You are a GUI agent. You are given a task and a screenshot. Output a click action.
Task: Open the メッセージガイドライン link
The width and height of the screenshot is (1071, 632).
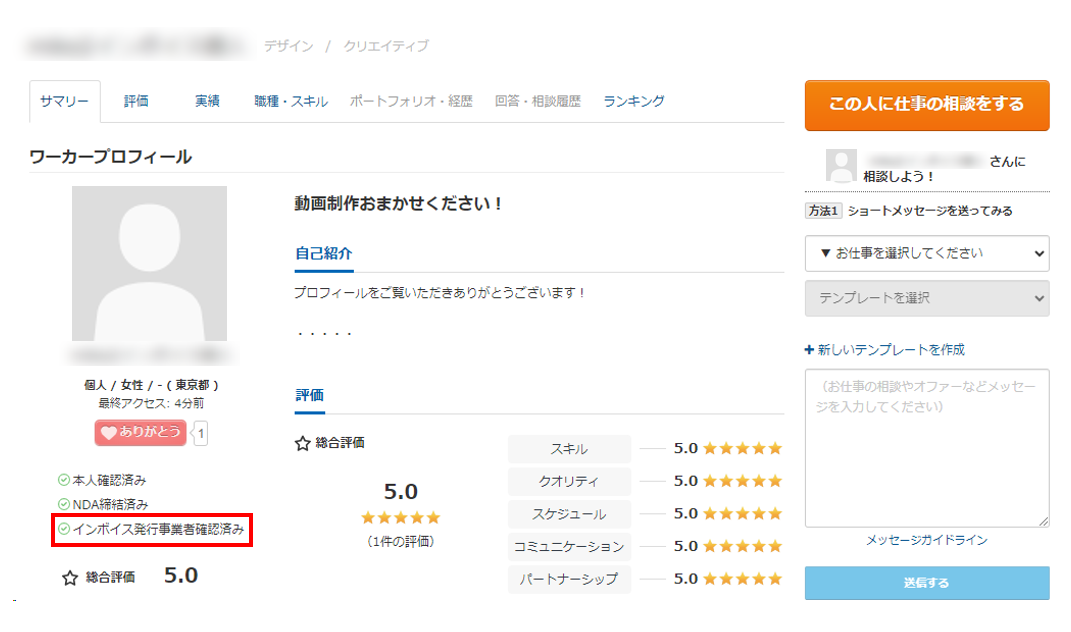click(926, 540)
